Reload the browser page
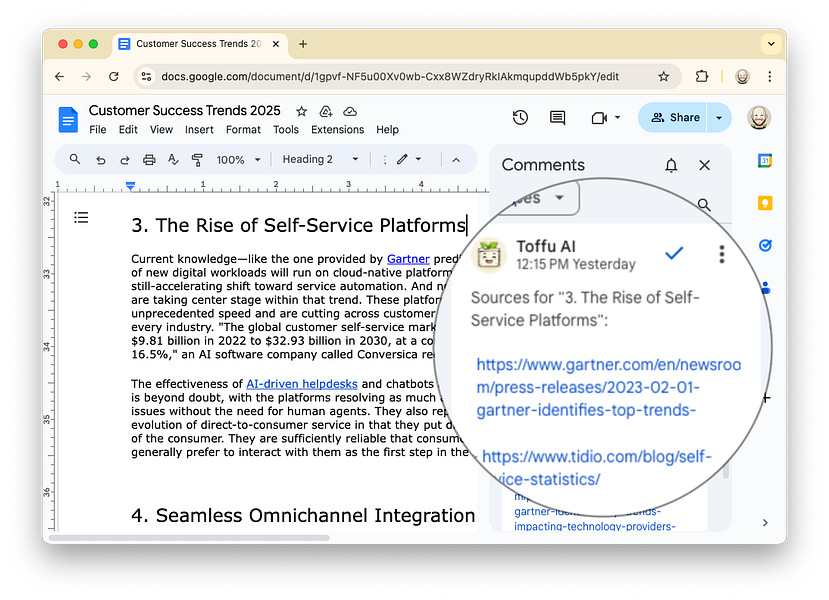This screenshot has height=600, width=829. tap(114, 77)
